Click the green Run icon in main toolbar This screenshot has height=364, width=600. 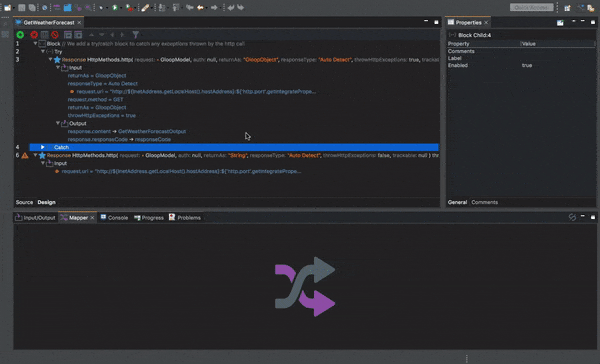click(x=115, y=8)
